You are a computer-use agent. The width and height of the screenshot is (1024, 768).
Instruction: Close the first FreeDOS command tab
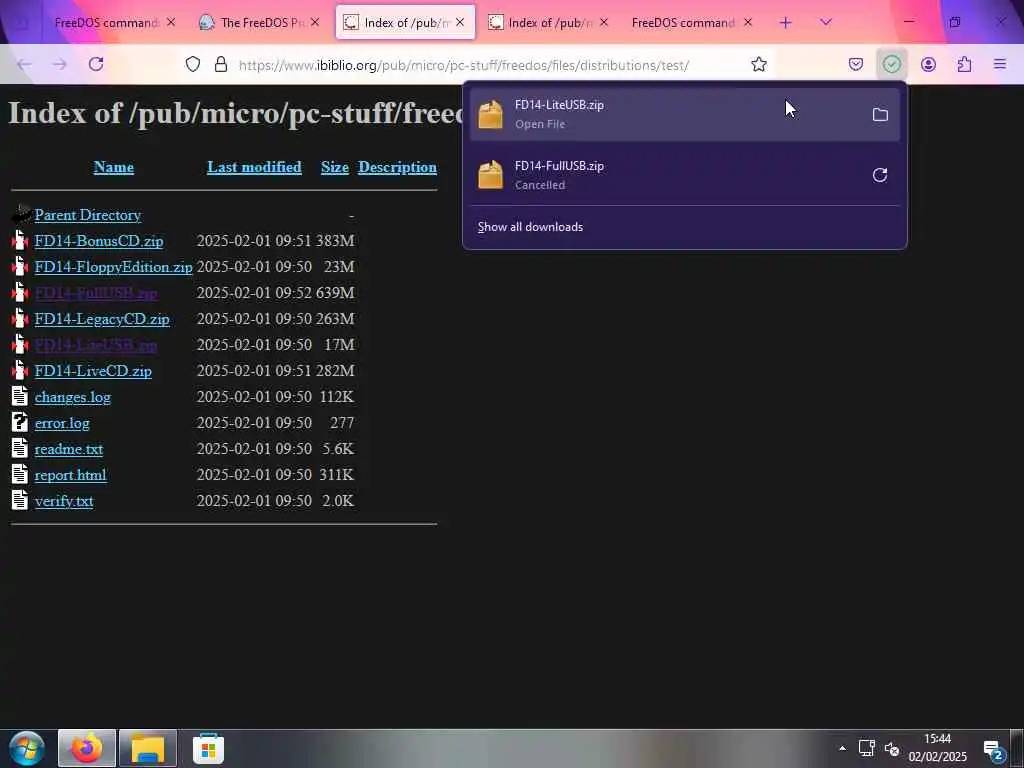[x=171, y=22]
